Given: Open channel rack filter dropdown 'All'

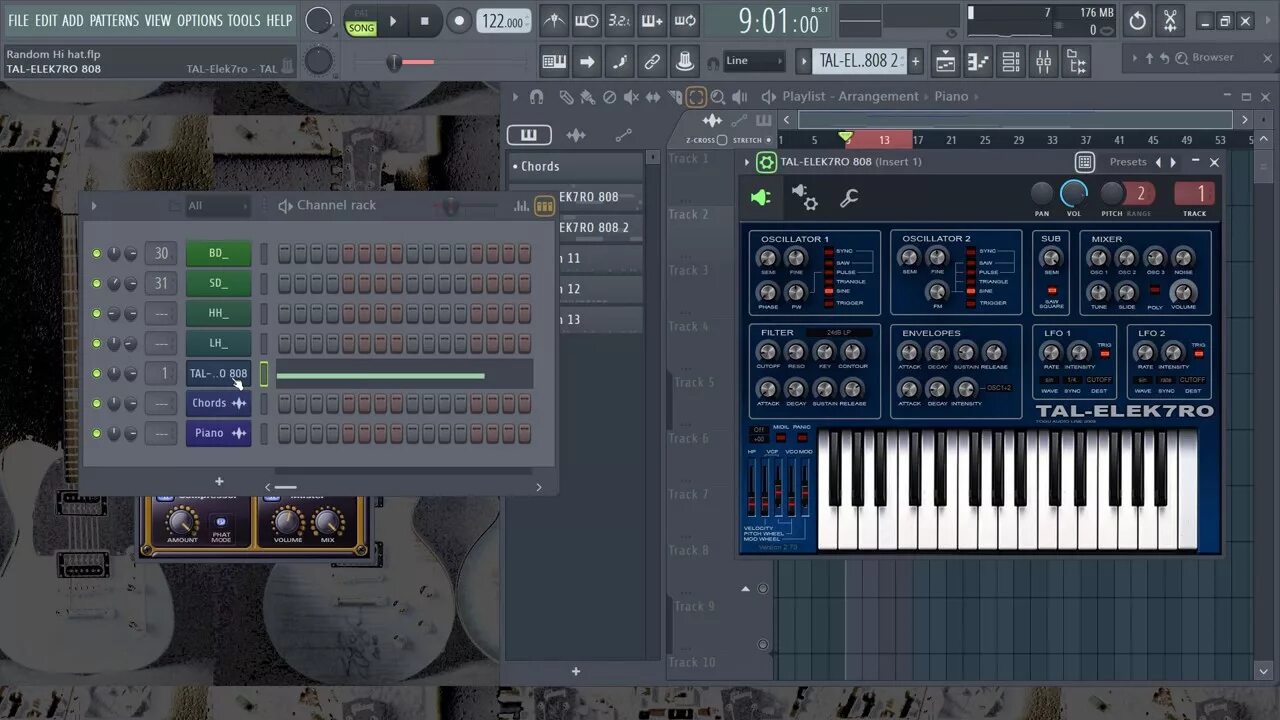Looking at the screenshot, I should click(217, 206).
